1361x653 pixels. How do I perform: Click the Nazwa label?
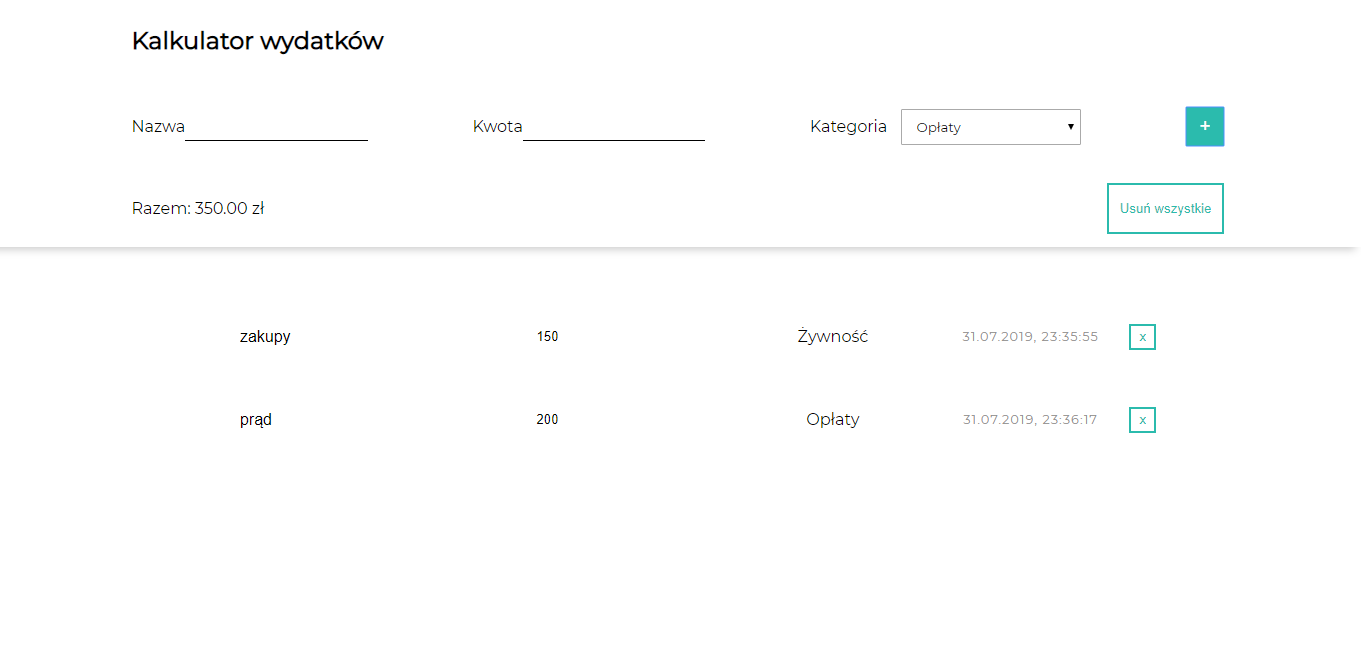[158, 127]
